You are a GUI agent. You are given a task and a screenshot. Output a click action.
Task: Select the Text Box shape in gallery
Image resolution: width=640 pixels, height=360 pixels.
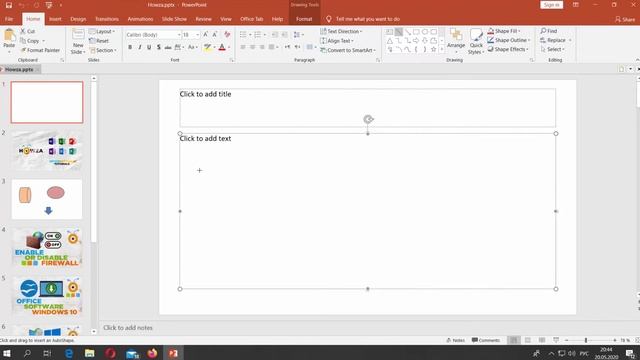tap(390, 32)
